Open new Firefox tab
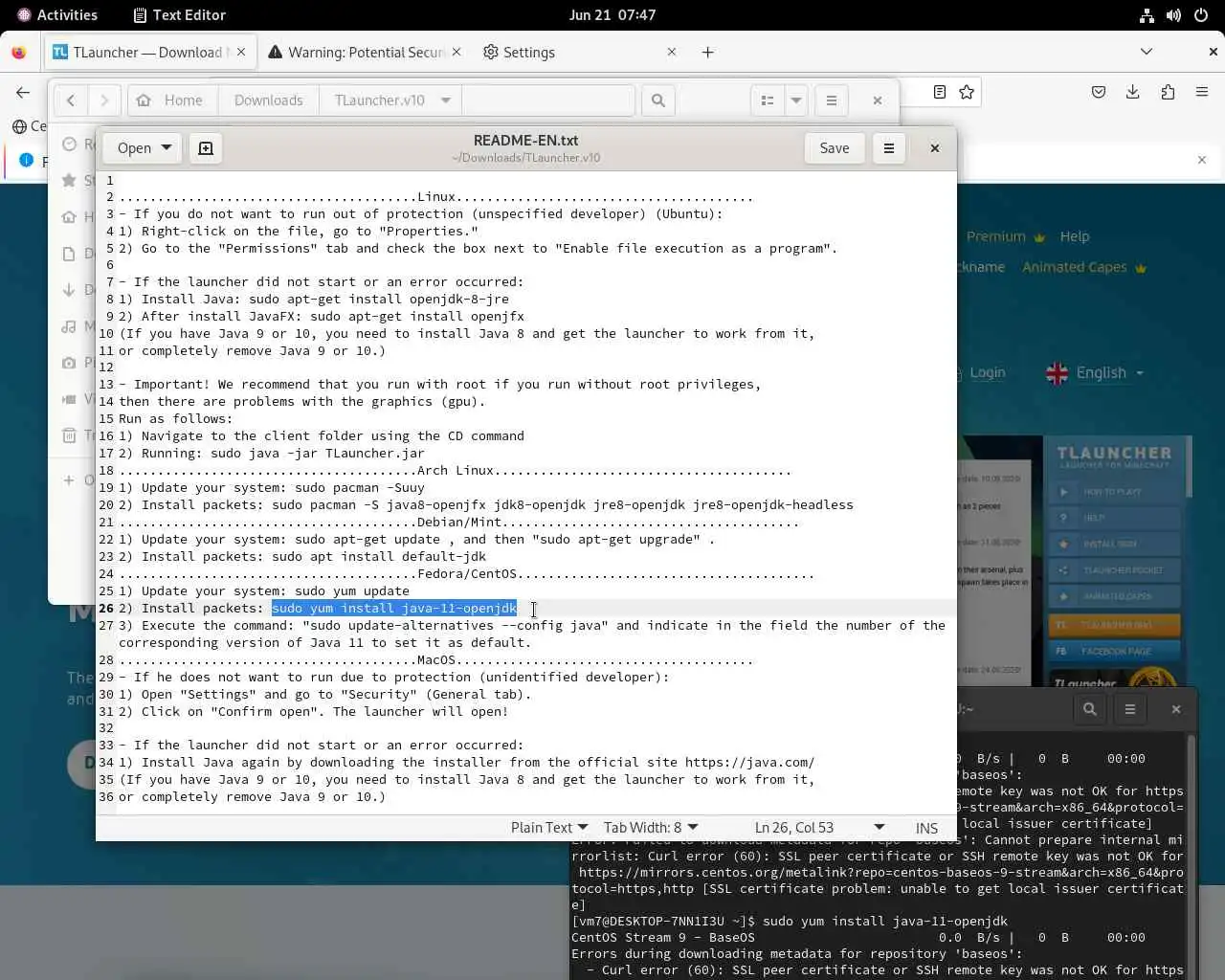 (708, 53)
